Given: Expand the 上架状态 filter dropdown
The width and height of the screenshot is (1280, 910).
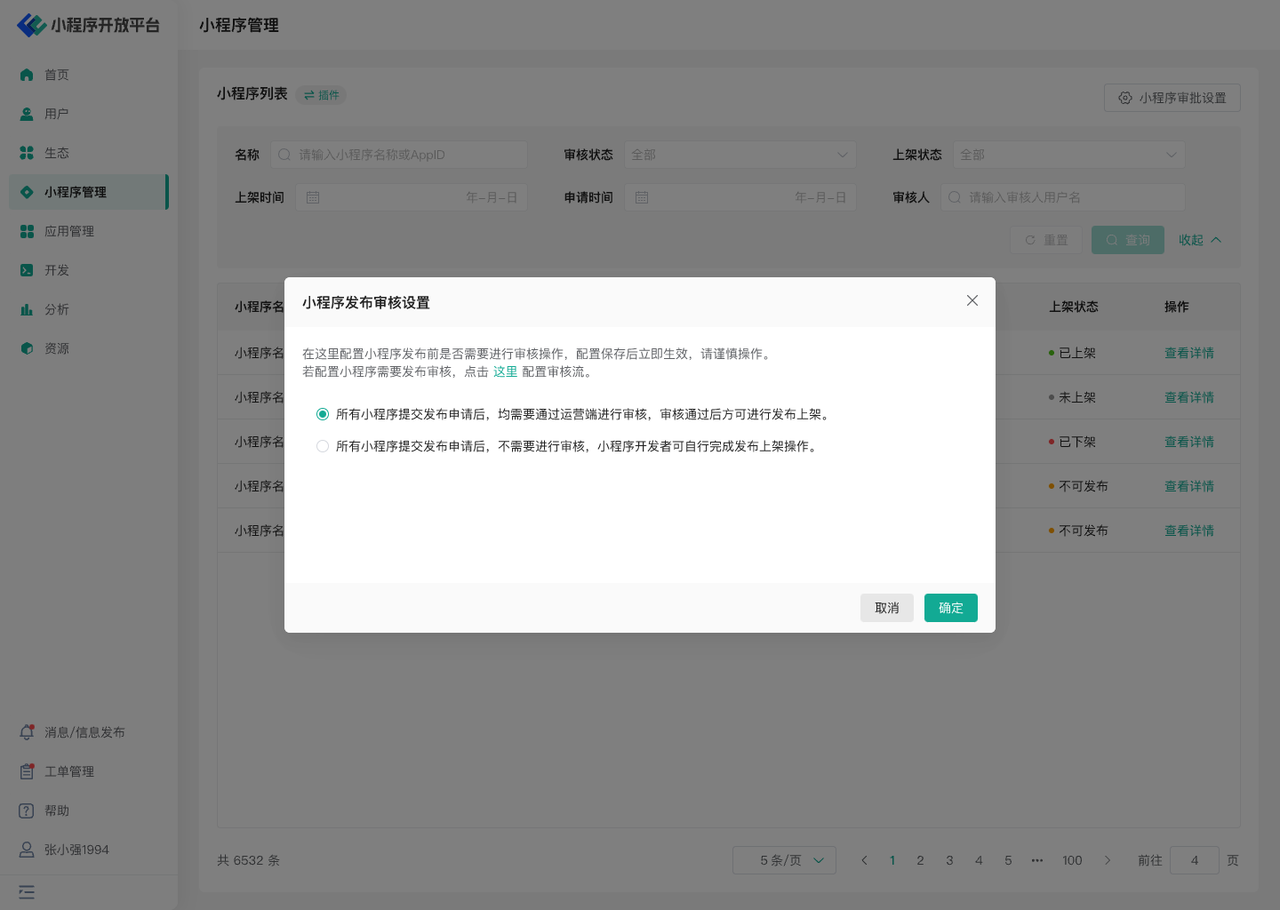Looking at the screenshot, I should [x=1068, y=155].
